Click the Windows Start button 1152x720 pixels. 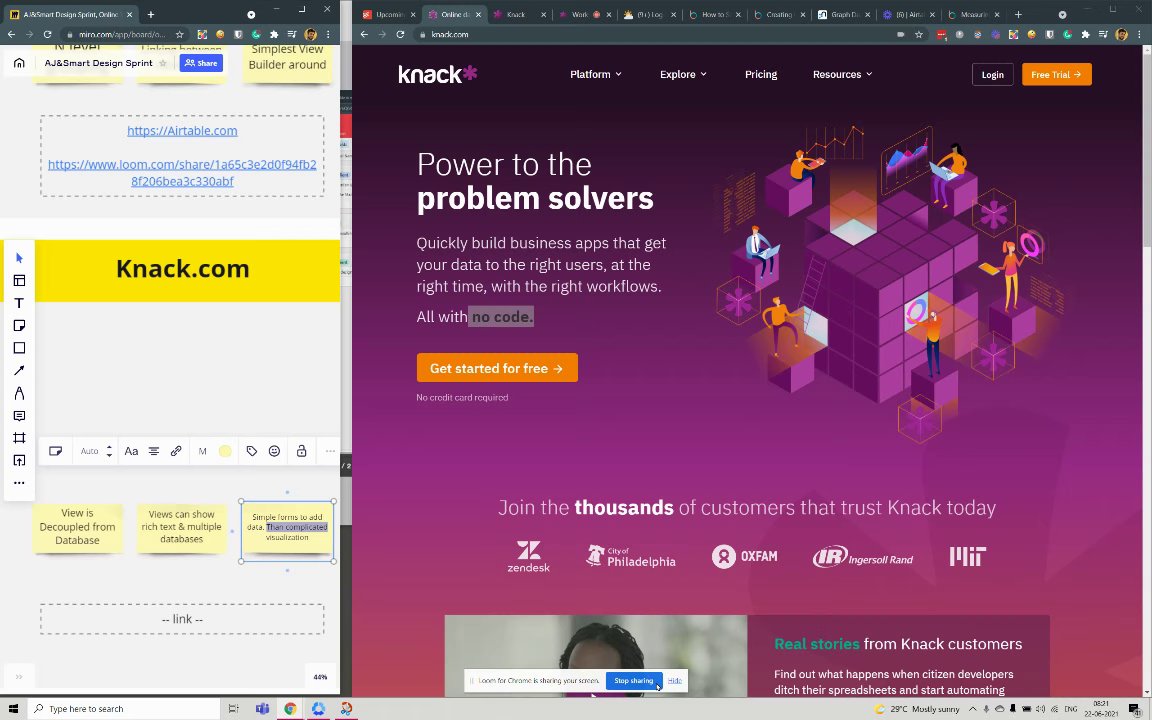(x=12, y=708)
